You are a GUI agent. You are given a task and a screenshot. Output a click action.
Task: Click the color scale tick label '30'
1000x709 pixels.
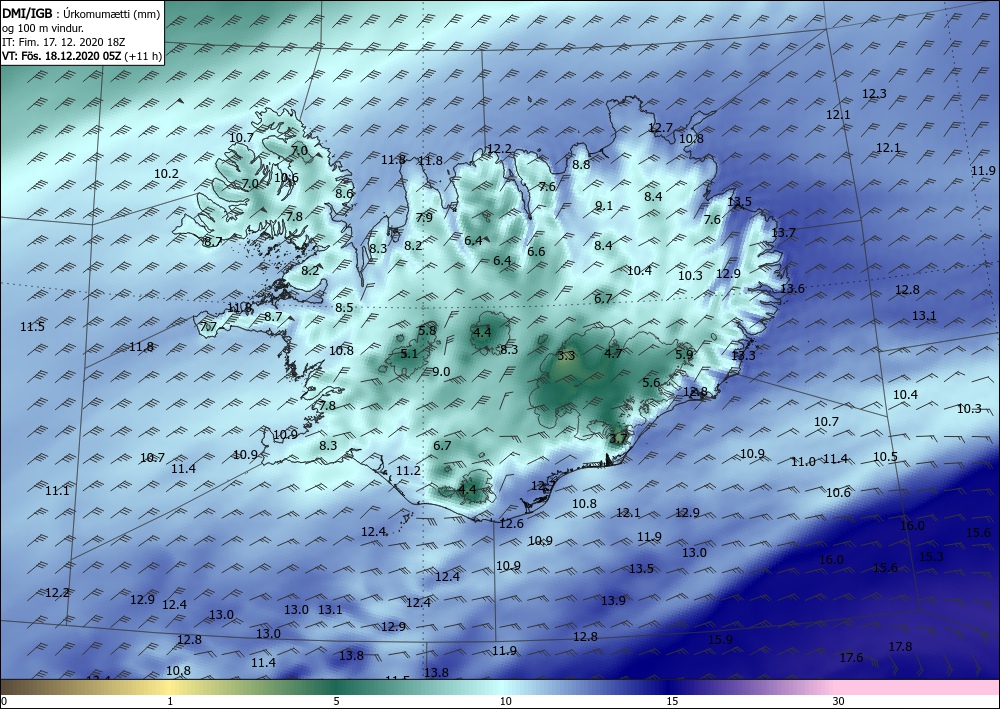(x=839, y=701)
